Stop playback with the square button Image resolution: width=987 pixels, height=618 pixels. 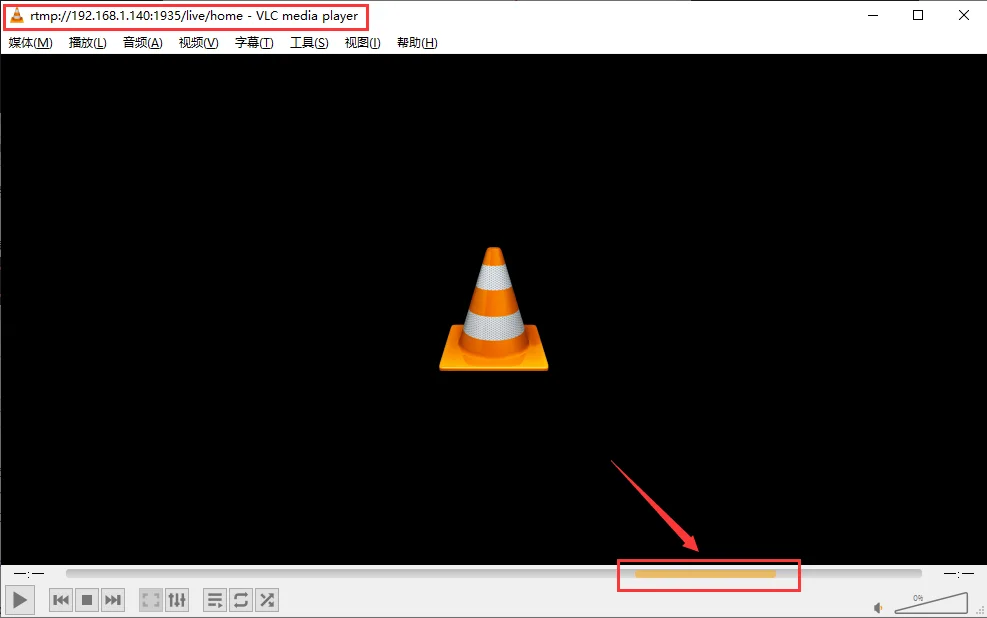pyautogui.click(x=87, y=600)
